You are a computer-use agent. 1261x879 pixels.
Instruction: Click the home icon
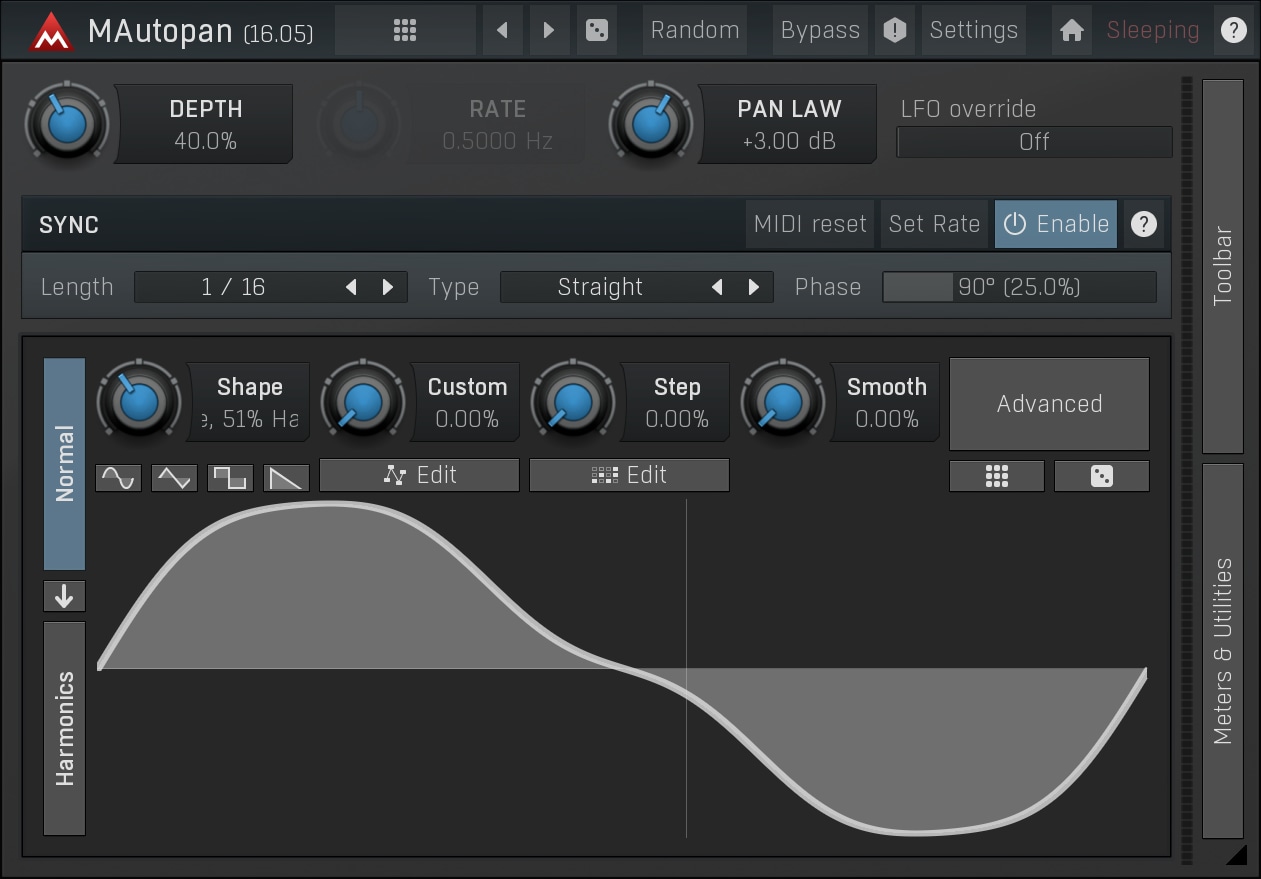click(1071, 30)
